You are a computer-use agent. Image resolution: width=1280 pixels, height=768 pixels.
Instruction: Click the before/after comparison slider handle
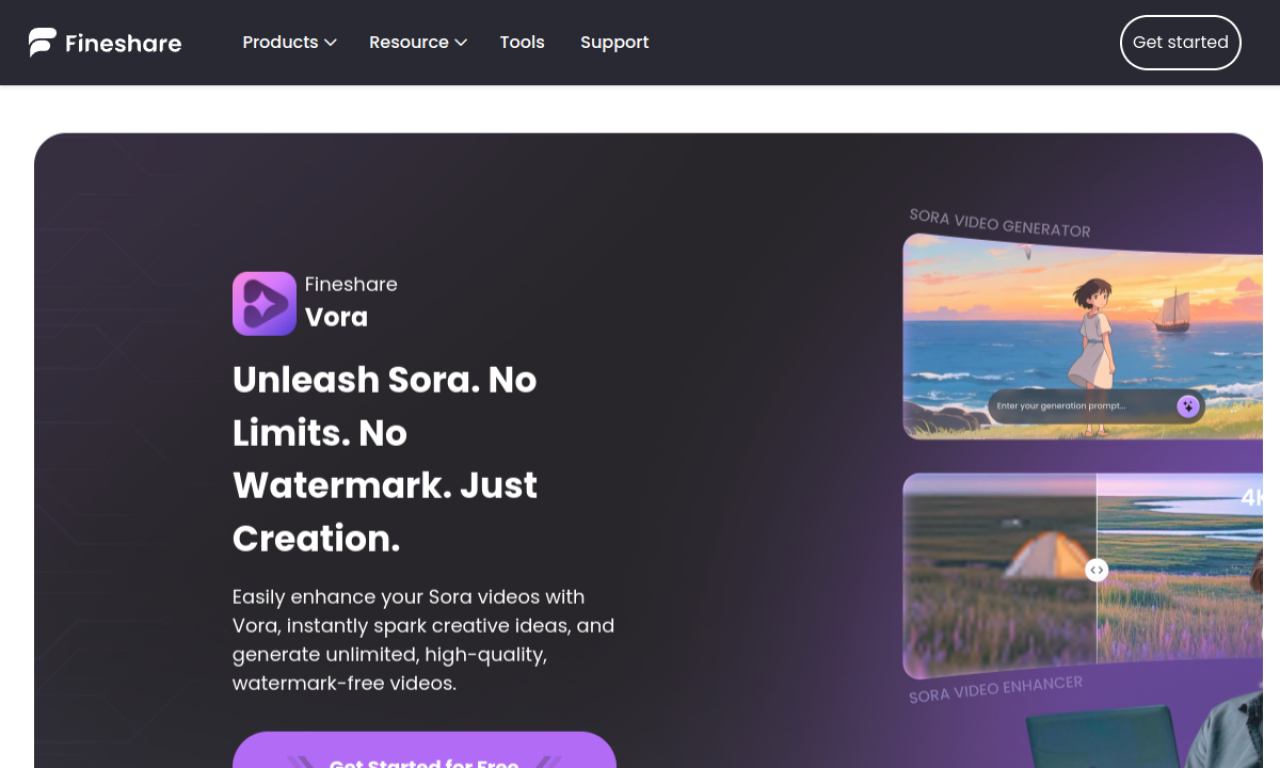[1097, 570]
